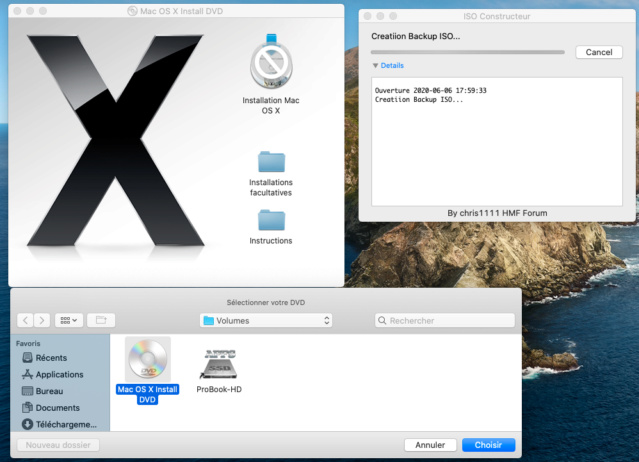This screenshot has height=462, width=639.
Task: Click the log line 'Ouverture 2020-06-06 17:59:33'
Action: coord(430,90)
